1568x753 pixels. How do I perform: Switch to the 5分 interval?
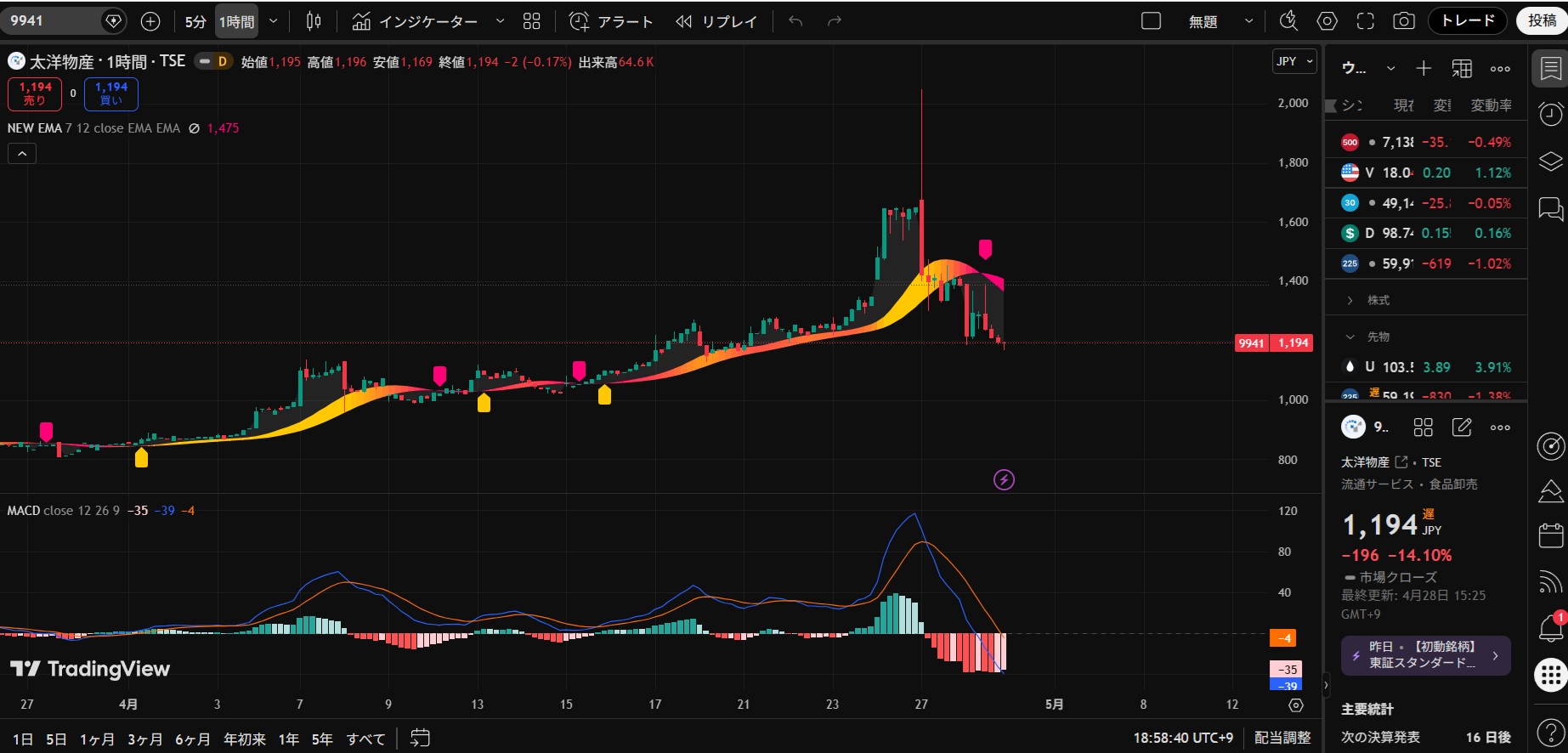click(195, 21)
